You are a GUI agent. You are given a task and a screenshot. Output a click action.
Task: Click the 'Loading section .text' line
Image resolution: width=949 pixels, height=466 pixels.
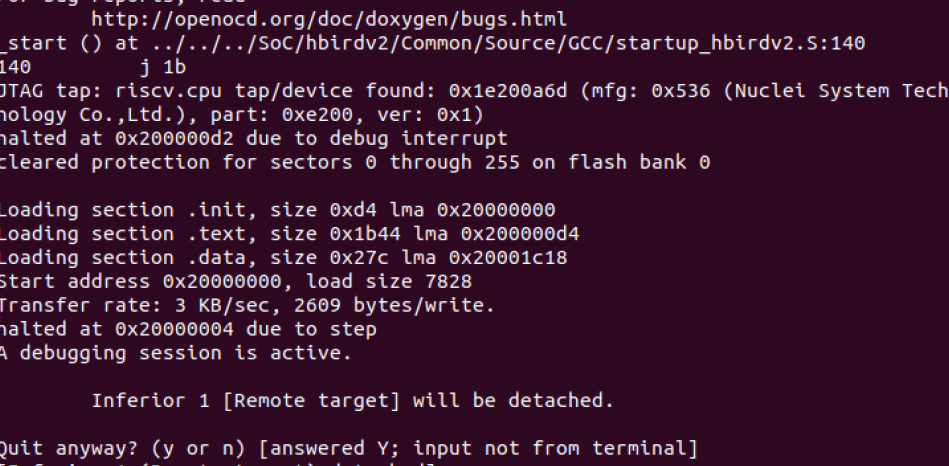click(x=289, y=234)
